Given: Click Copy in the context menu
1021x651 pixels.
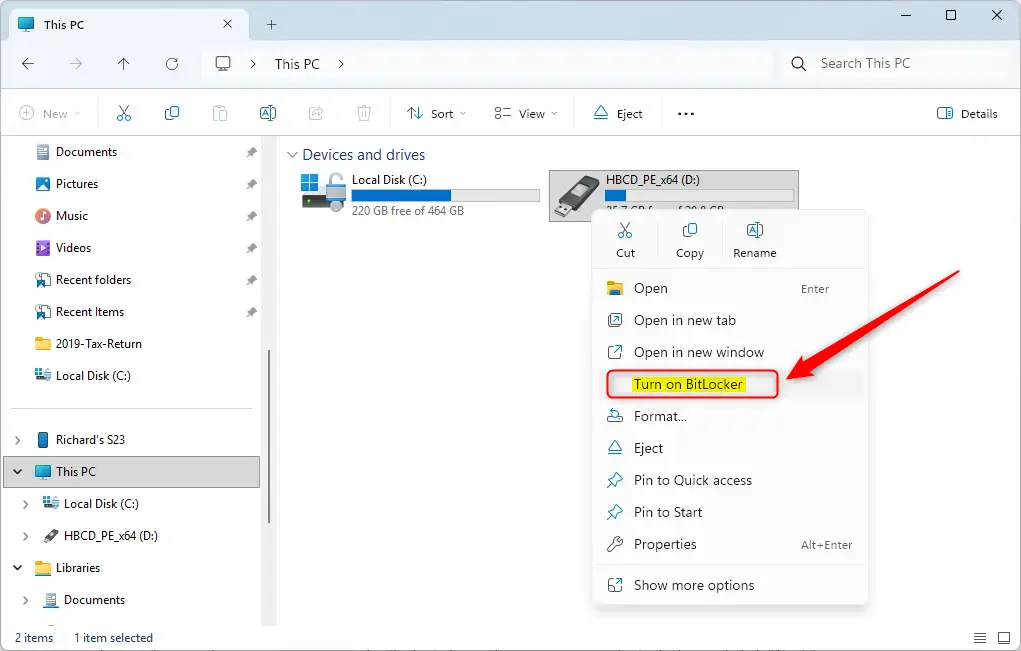Looking at the screenshot, I should [690, 240].
